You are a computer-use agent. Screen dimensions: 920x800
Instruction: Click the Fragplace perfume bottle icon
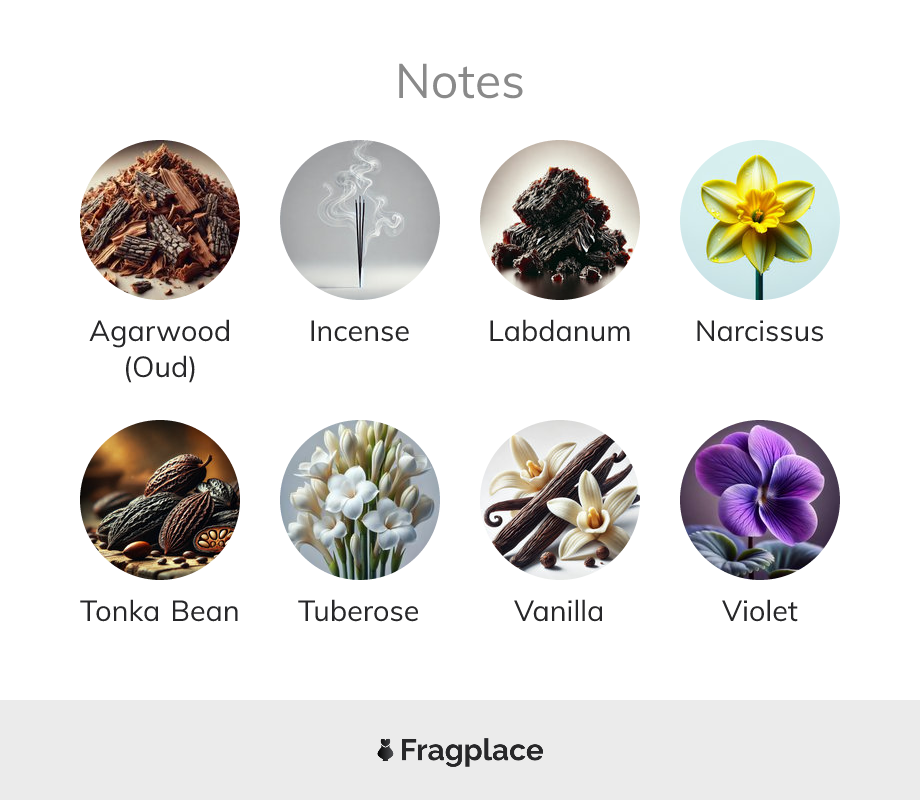click(385, 750)
